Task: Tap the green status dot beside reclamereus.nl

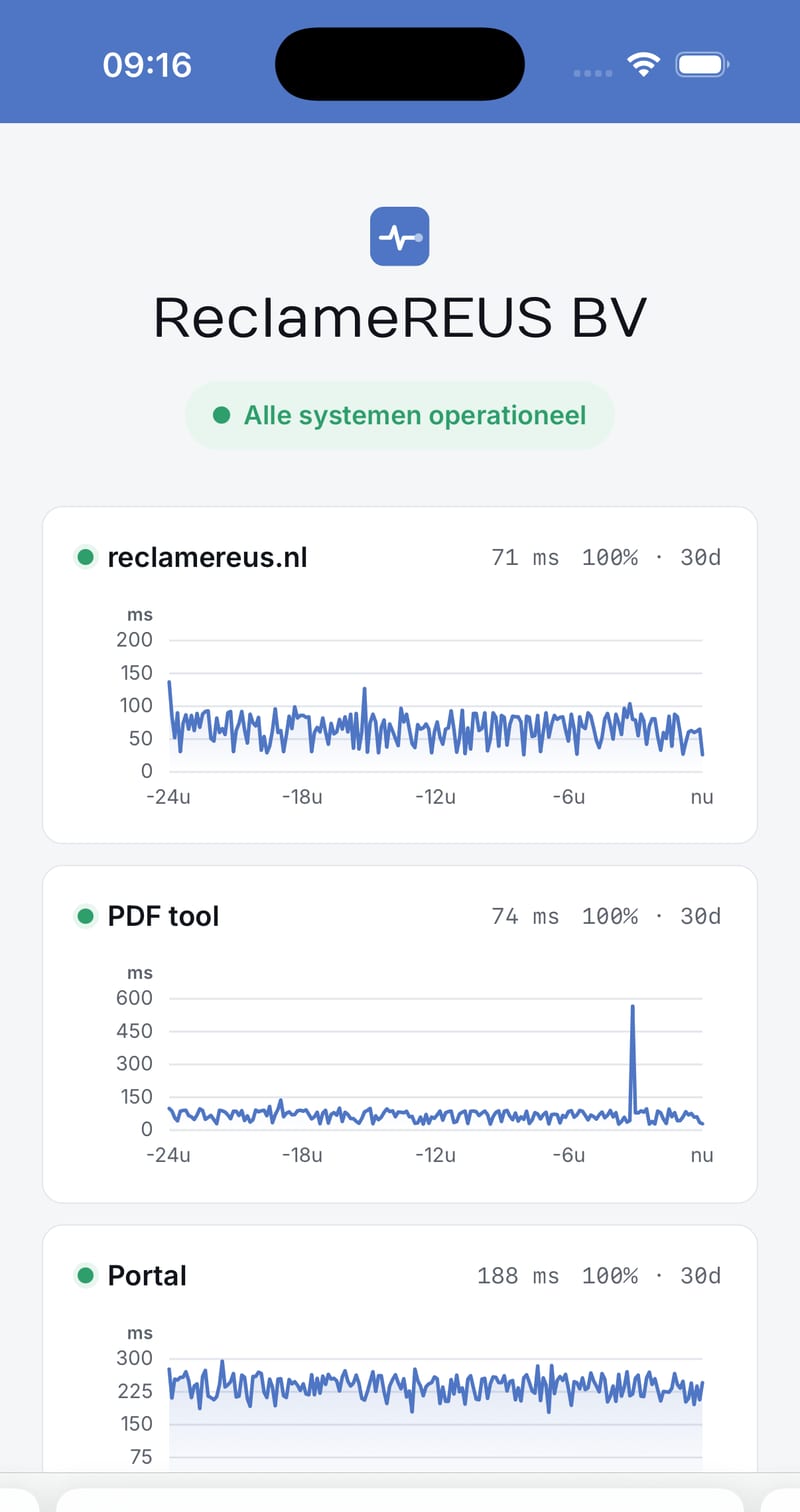Action: click(x=85, y=557)
